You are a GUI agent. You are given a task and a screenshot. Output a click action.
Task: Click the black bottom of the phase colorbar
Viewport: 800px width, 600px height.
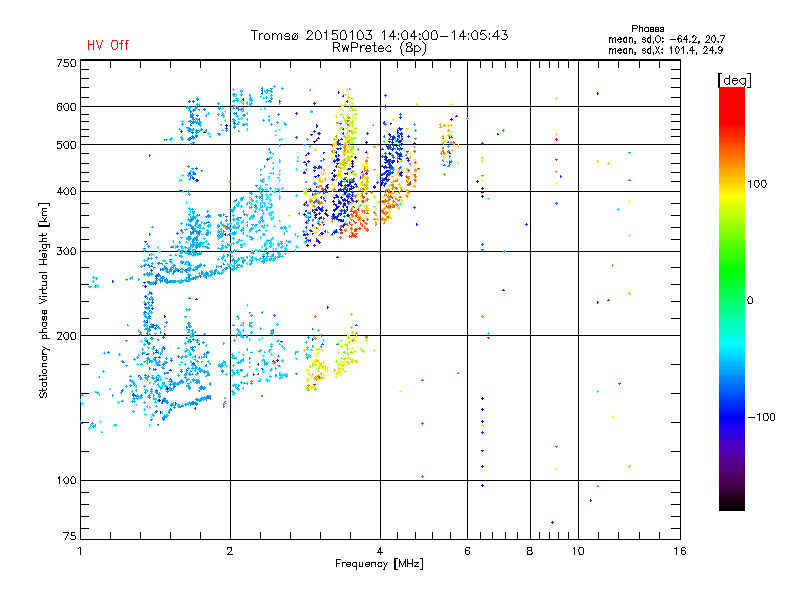(732, 503)
